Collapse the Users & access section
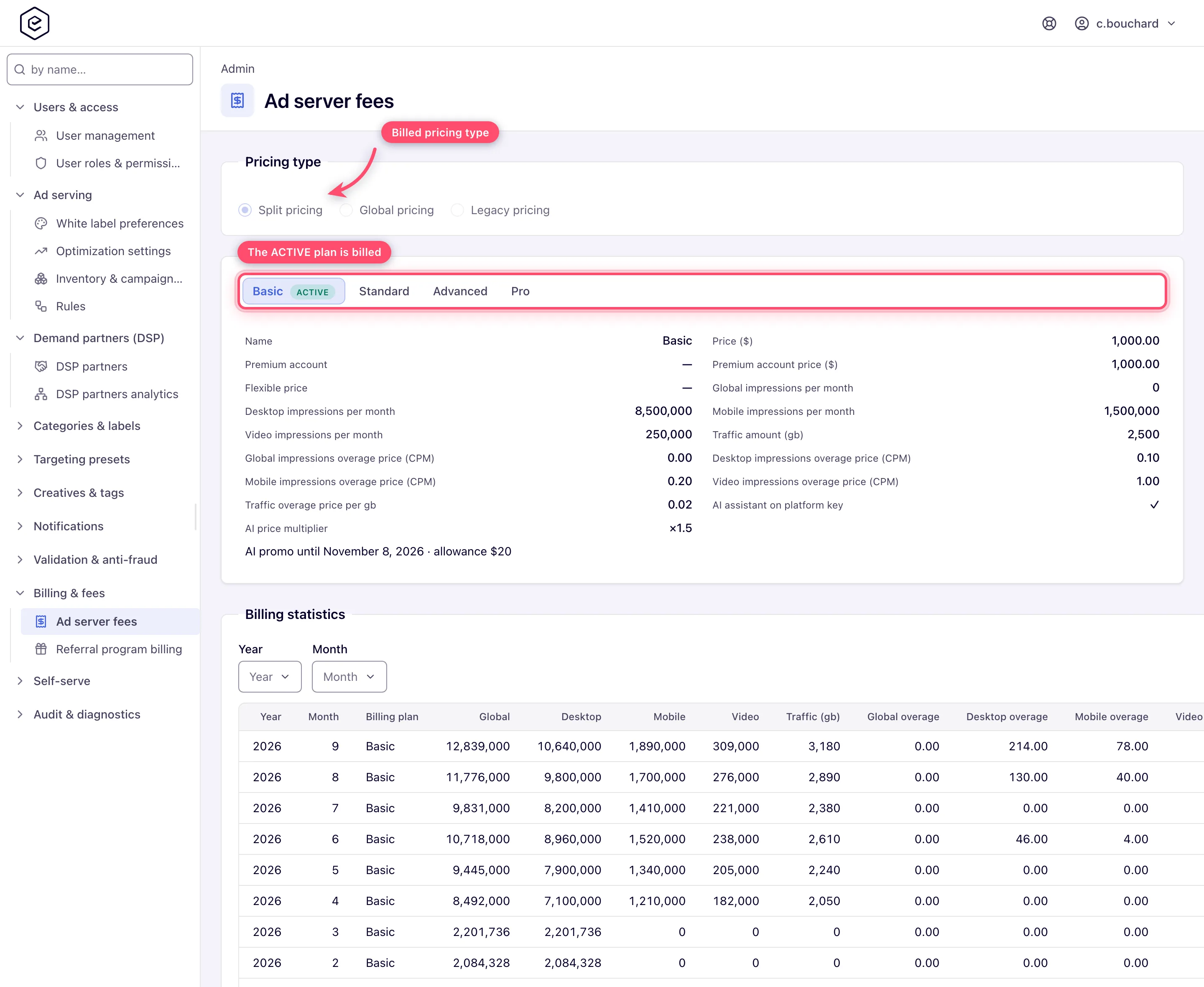The width and height of the screenshot is (1204, 987). 20,107
